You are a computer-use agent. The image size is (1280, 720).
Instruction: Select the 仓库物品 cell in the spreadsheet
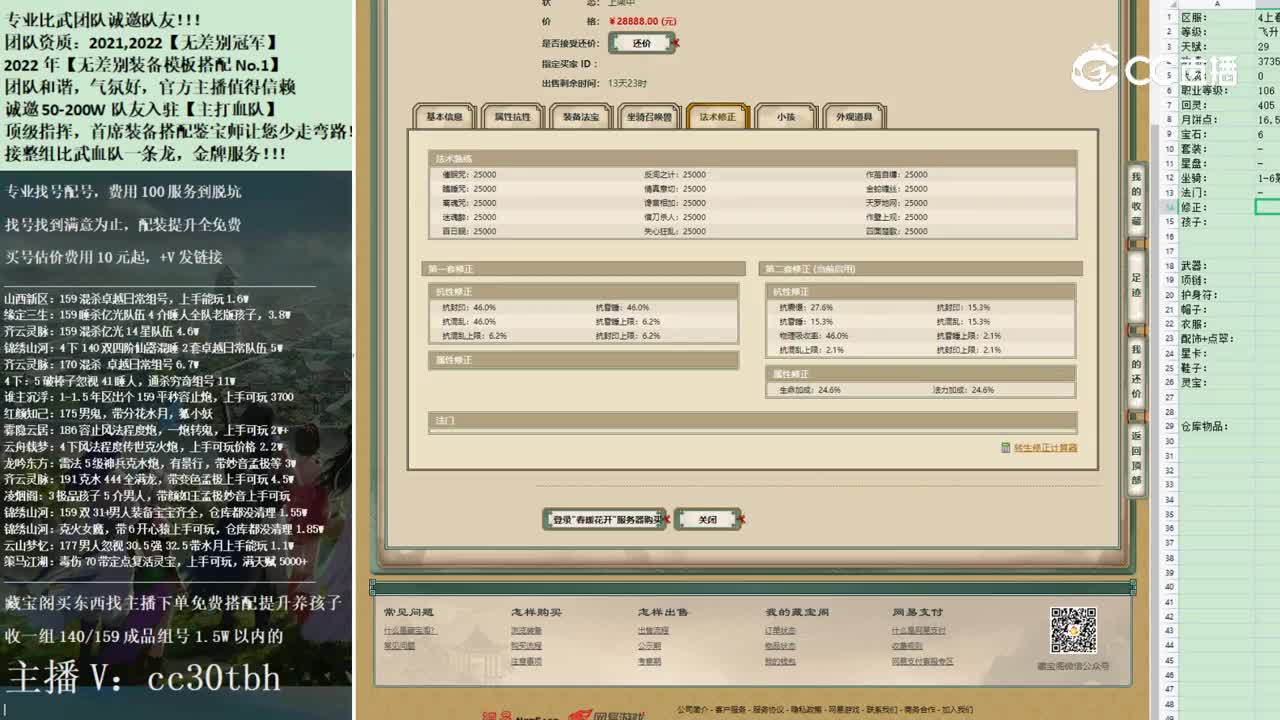(x=1216, y=427)
